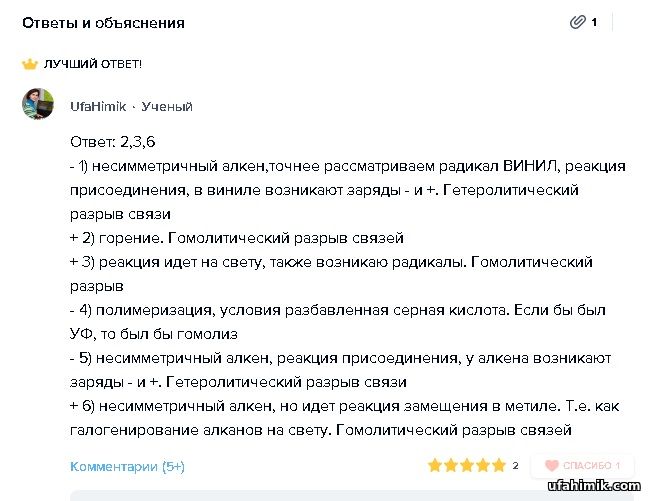Rate answer with second star
This screenshot has height=501, width=651.
(451, 466)
